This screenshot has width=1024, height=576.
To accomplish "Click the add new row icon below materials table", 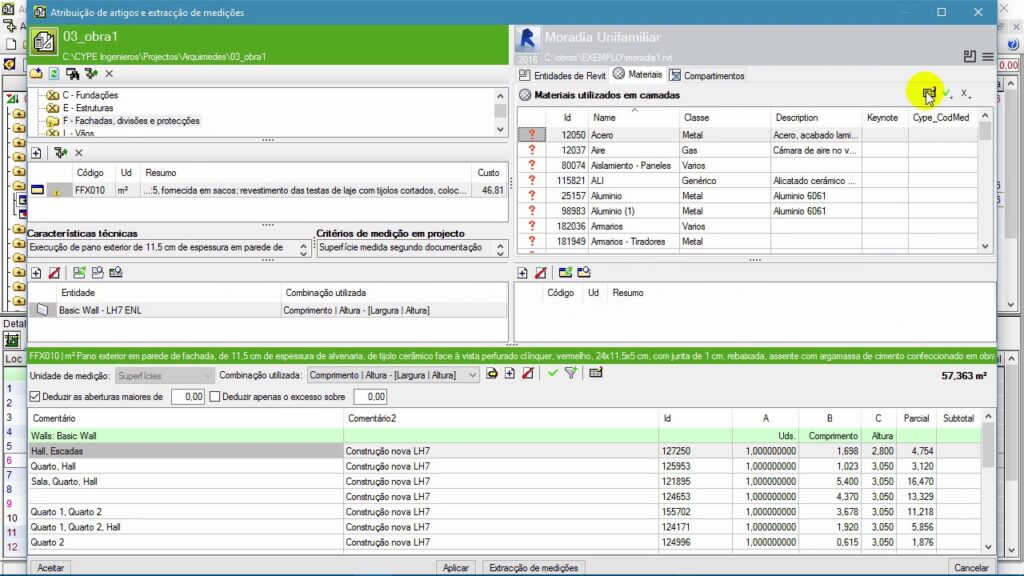I will [523, 272].
